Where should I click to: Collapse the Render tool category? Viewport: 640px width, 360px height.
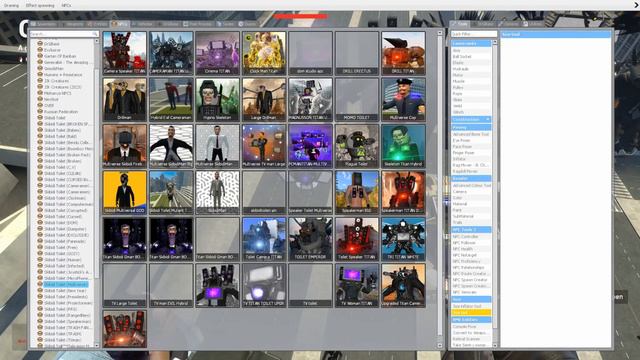coord(471,178)
